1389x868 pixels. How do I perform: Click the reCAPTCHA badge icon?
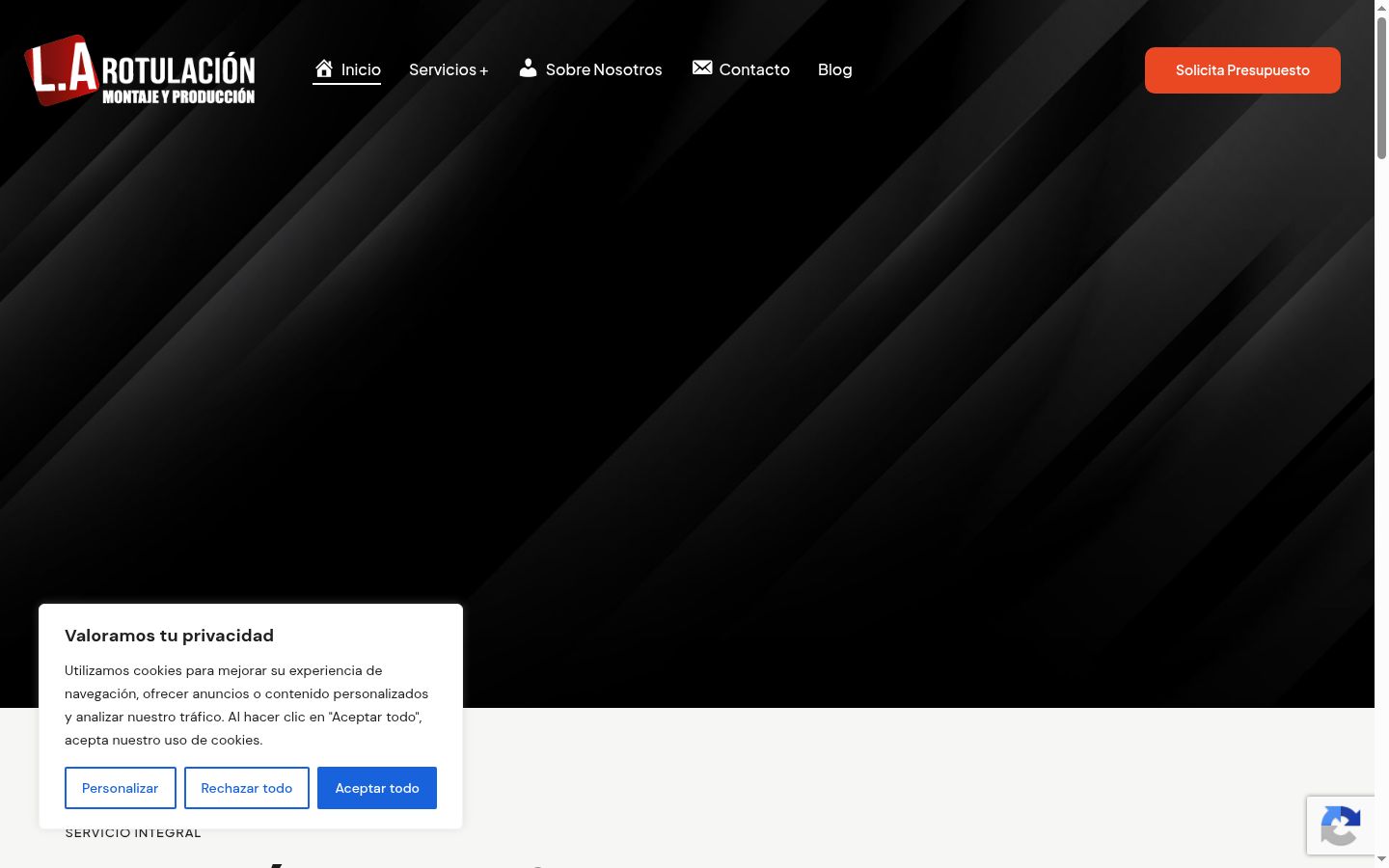[1341, 826]
